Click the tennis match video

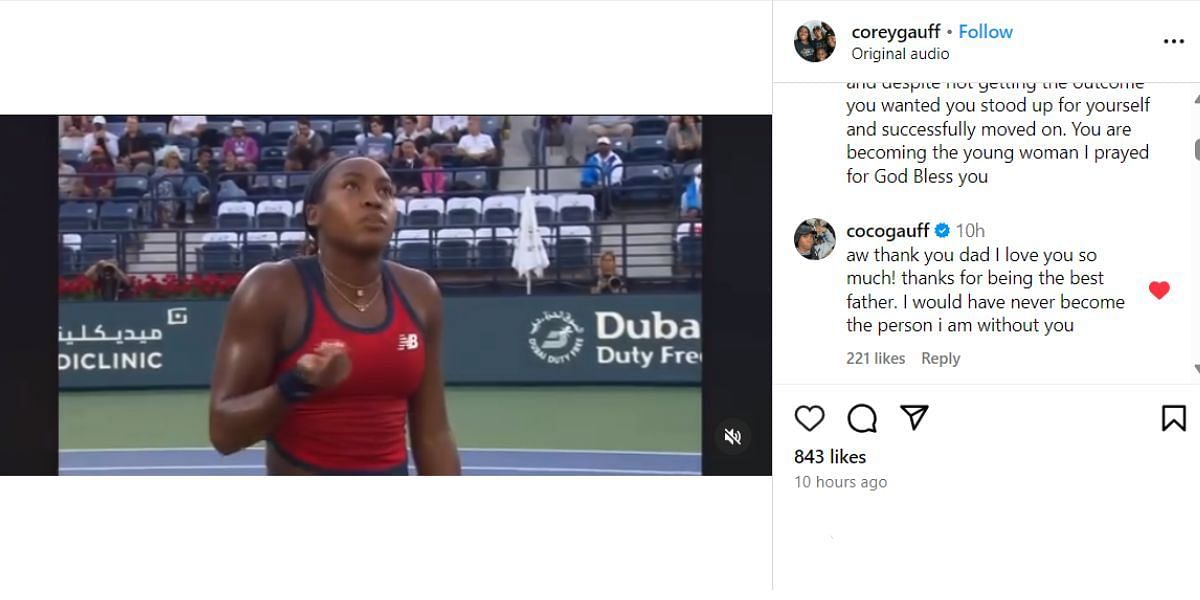[386, 295]
